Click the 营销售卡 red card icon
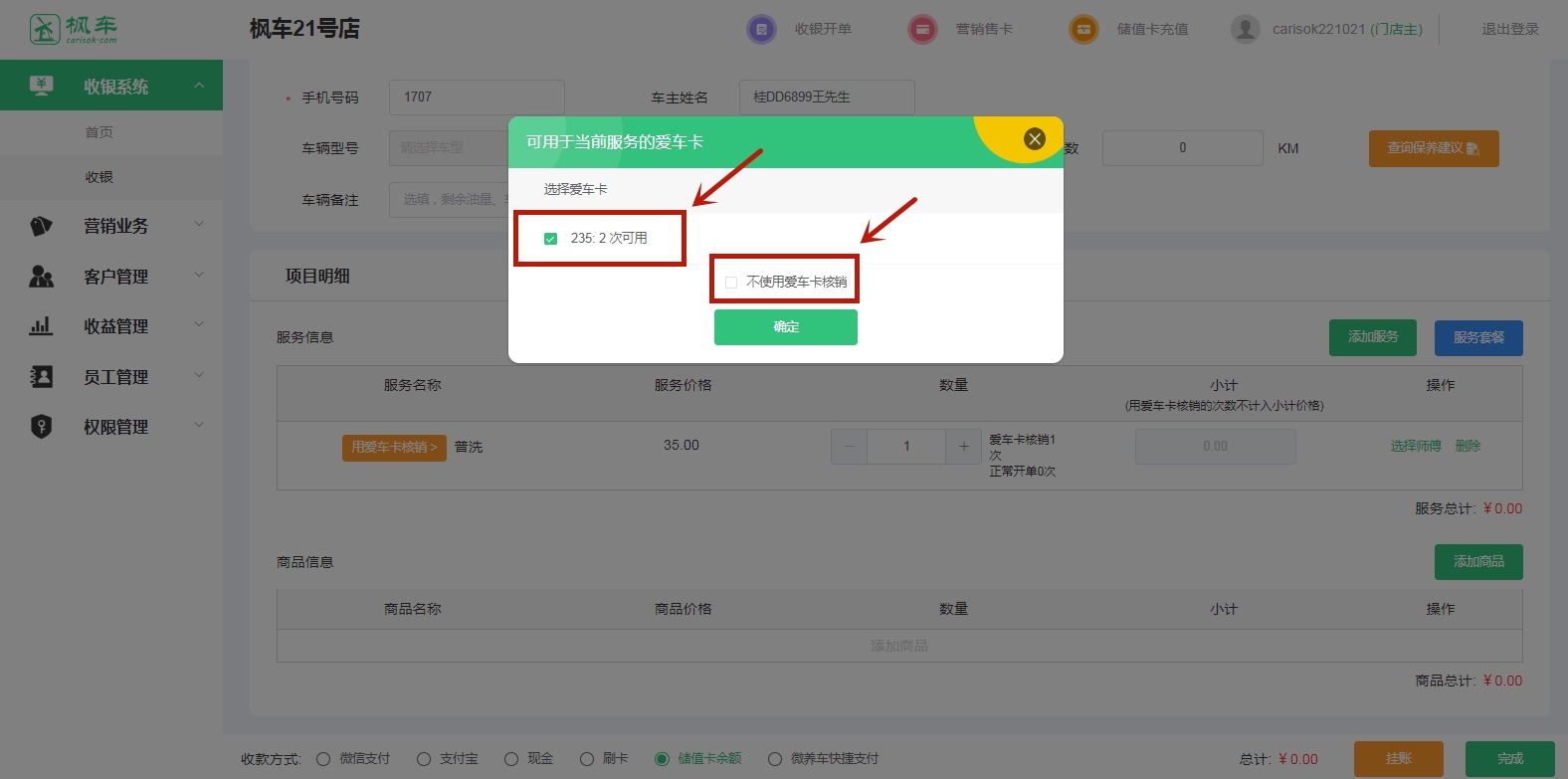The height and width of the screenshot is (779, 1568). click(x=922, y=29)
